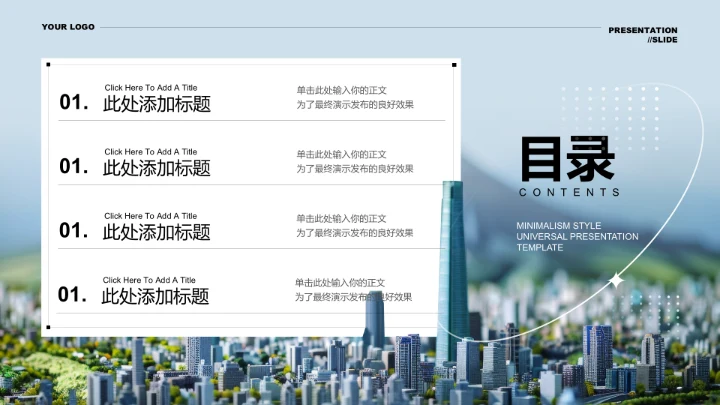Click the second row 为了最终演示发布的良好效果 line
Image resolution: width=720 pixels, height=405 pixels.
click(x=355, y=169)
